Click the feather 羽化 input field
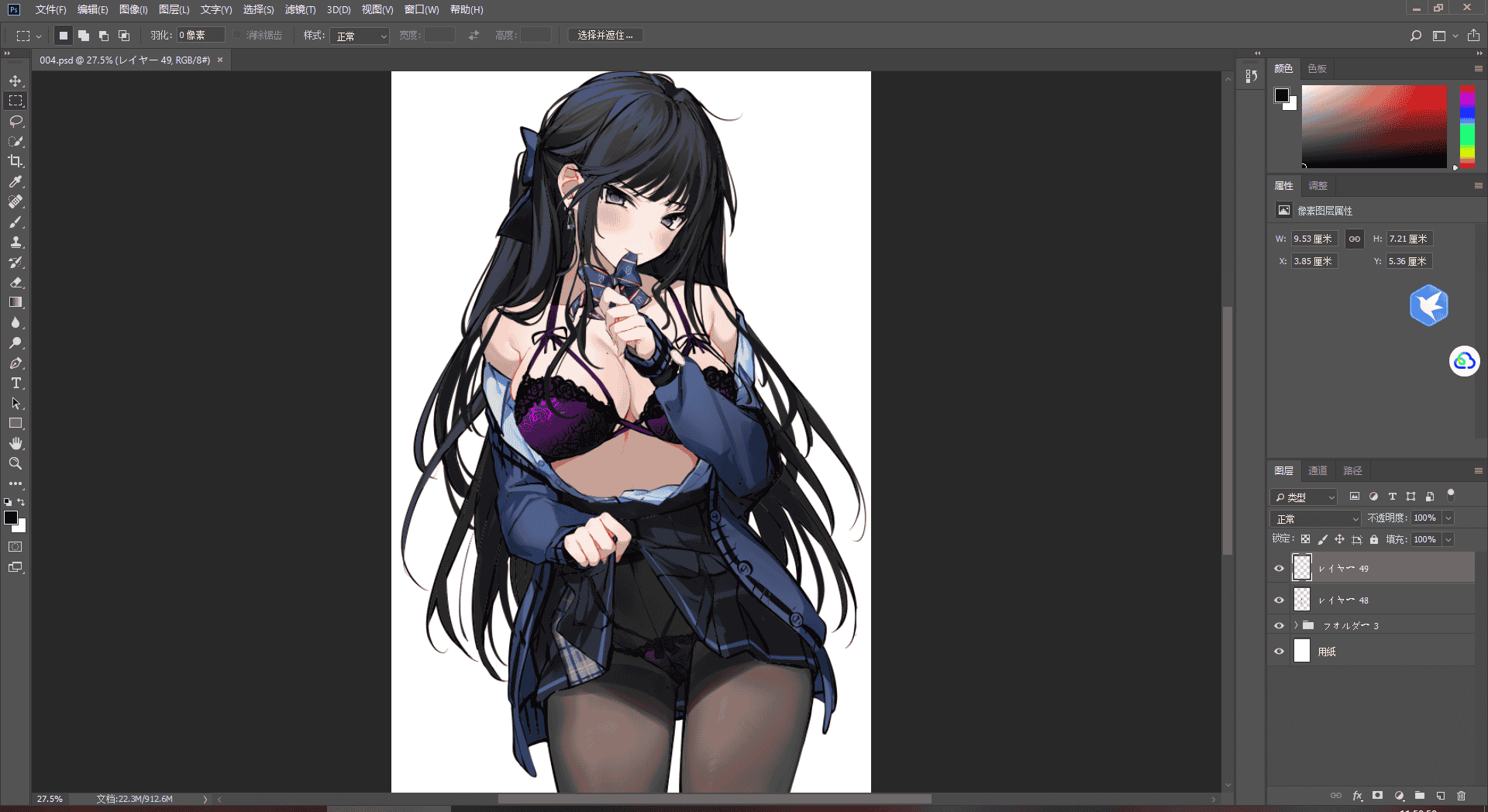Screen dimensions: 1488x812 201,35
